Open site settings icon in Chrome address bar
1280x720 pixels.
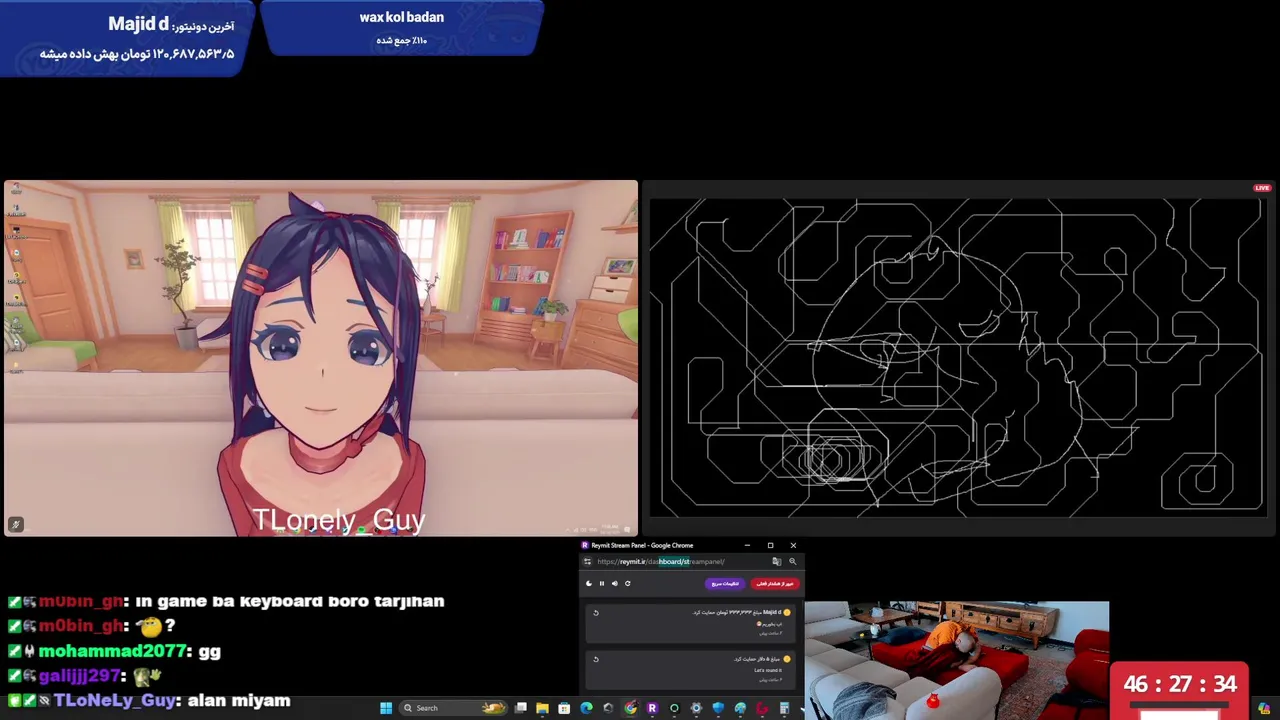[x=588, y=561]
